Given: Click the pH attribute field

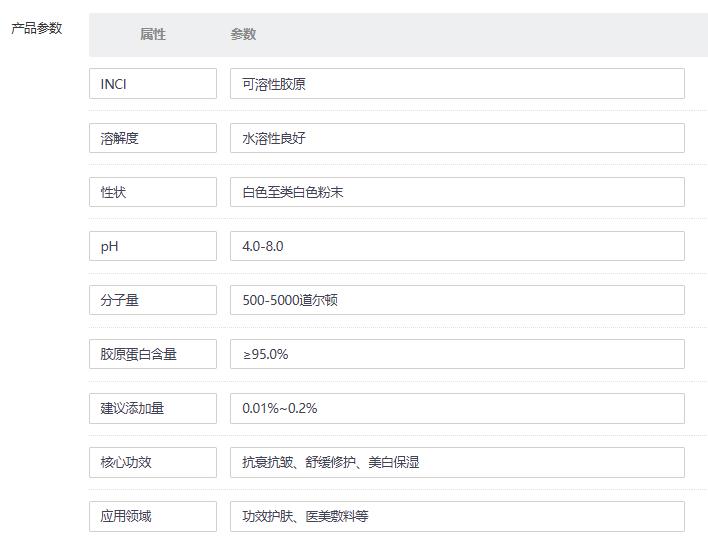Looking at the screenshot, I should tap(152, 246).
